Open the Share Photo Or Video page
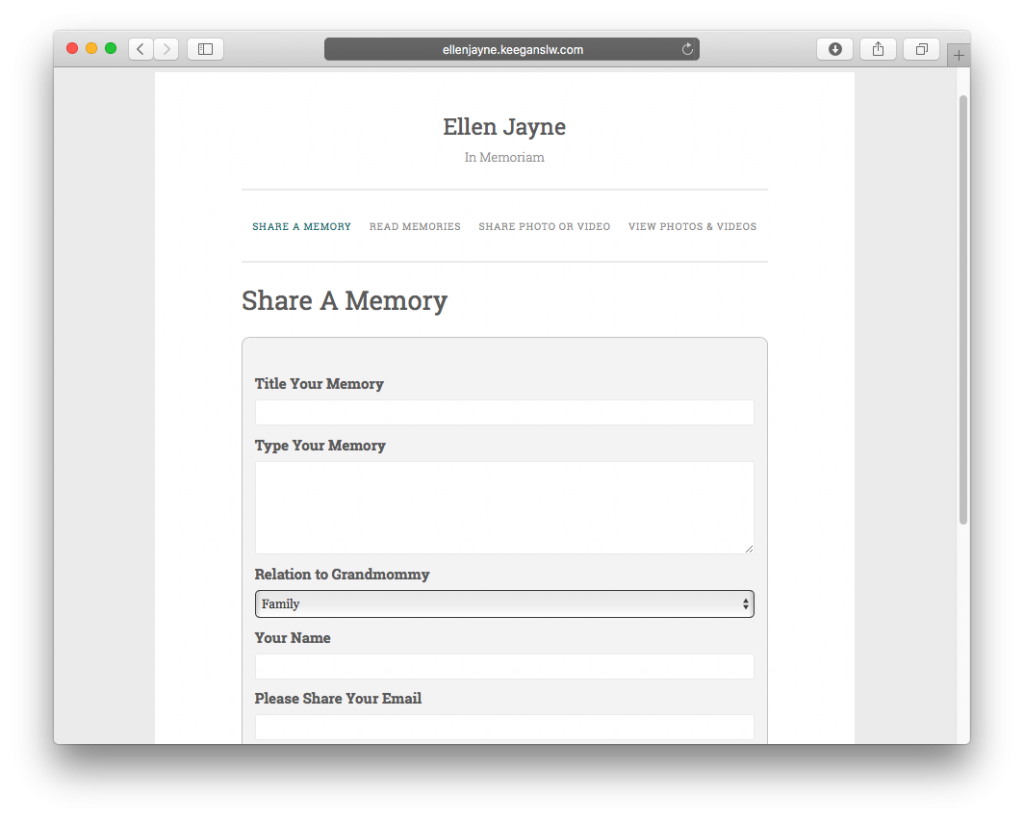Viewport: 1024px width, 821px height. [x=544, y=227]
